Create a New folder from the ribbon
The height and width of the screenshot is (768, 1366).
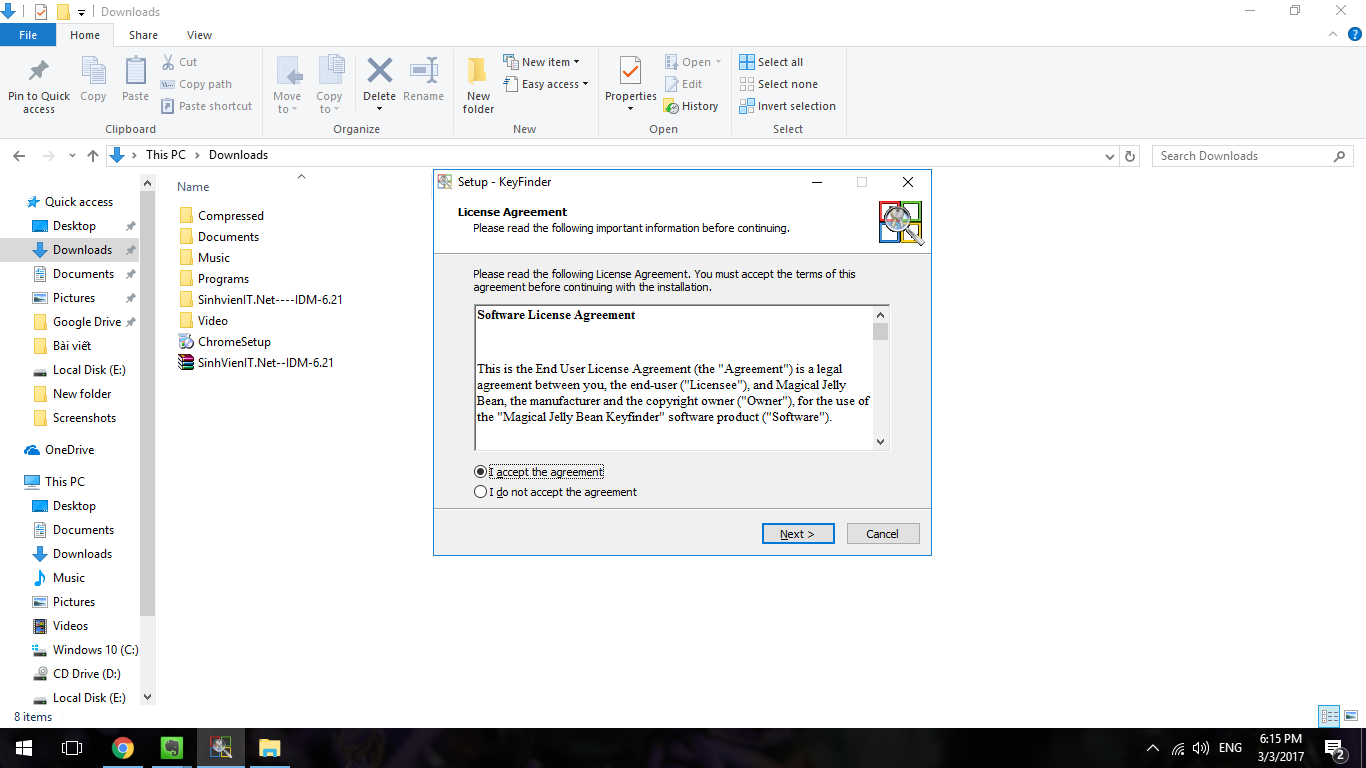click(x=478, y=85)
